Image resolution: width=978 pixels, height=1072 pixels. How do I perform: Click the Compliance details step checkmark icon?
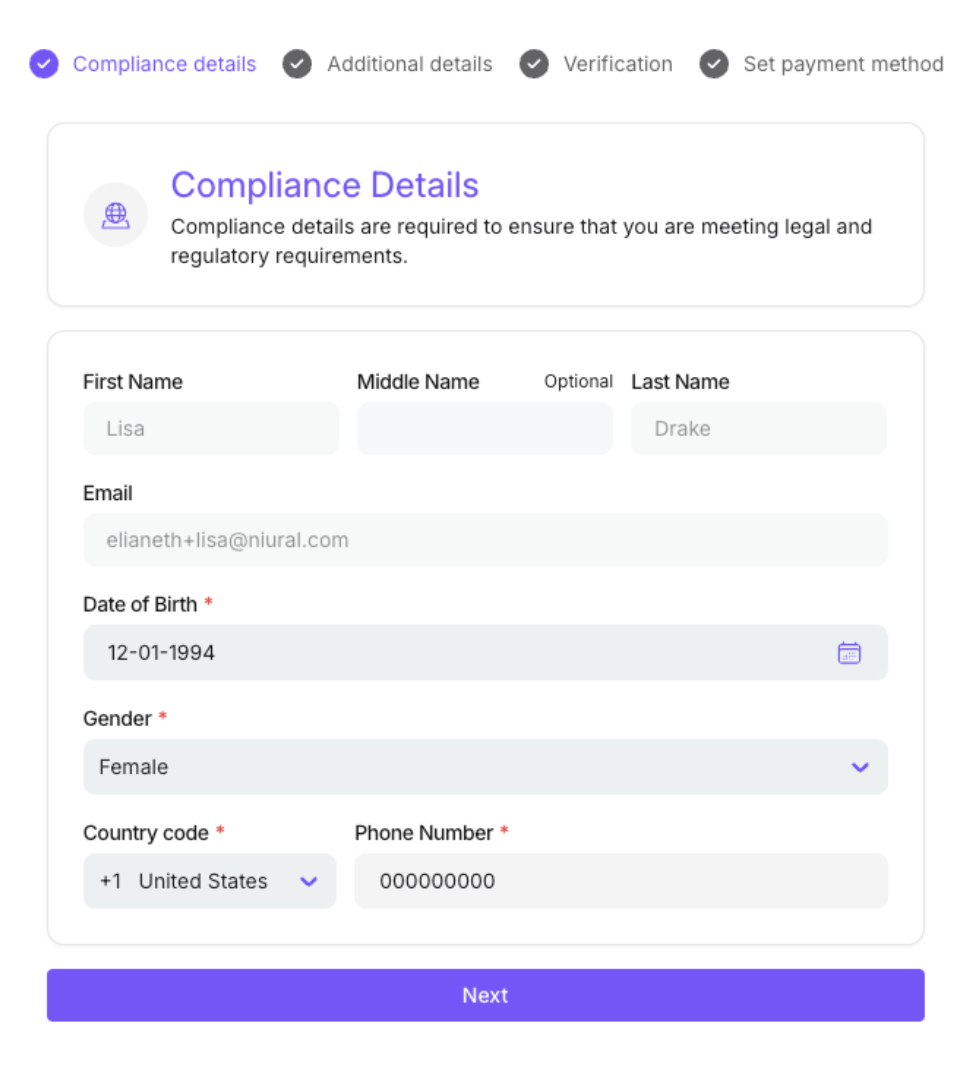pyautogui.click(x=44, y=65)
